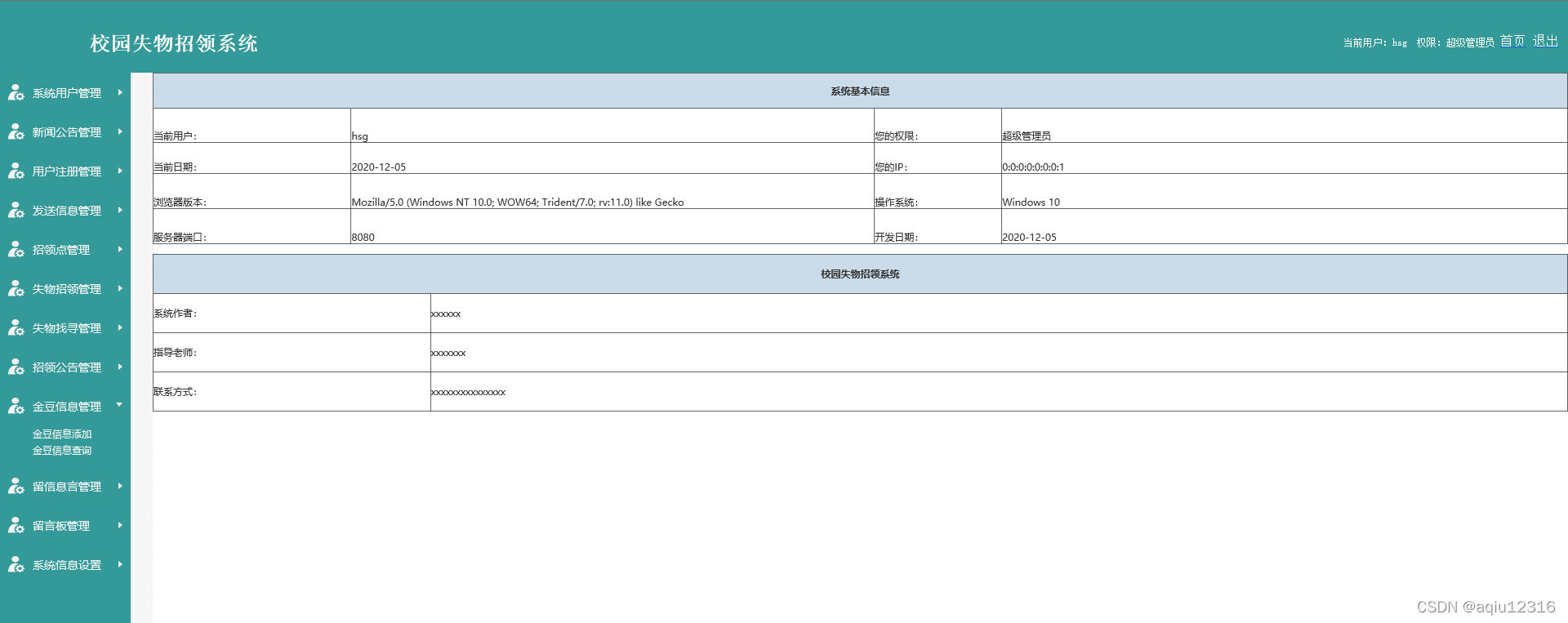The width and height of the screenshot is (1568, 623).
Task: Open the 用户注册管理 menu item
Action: [67, 171]
